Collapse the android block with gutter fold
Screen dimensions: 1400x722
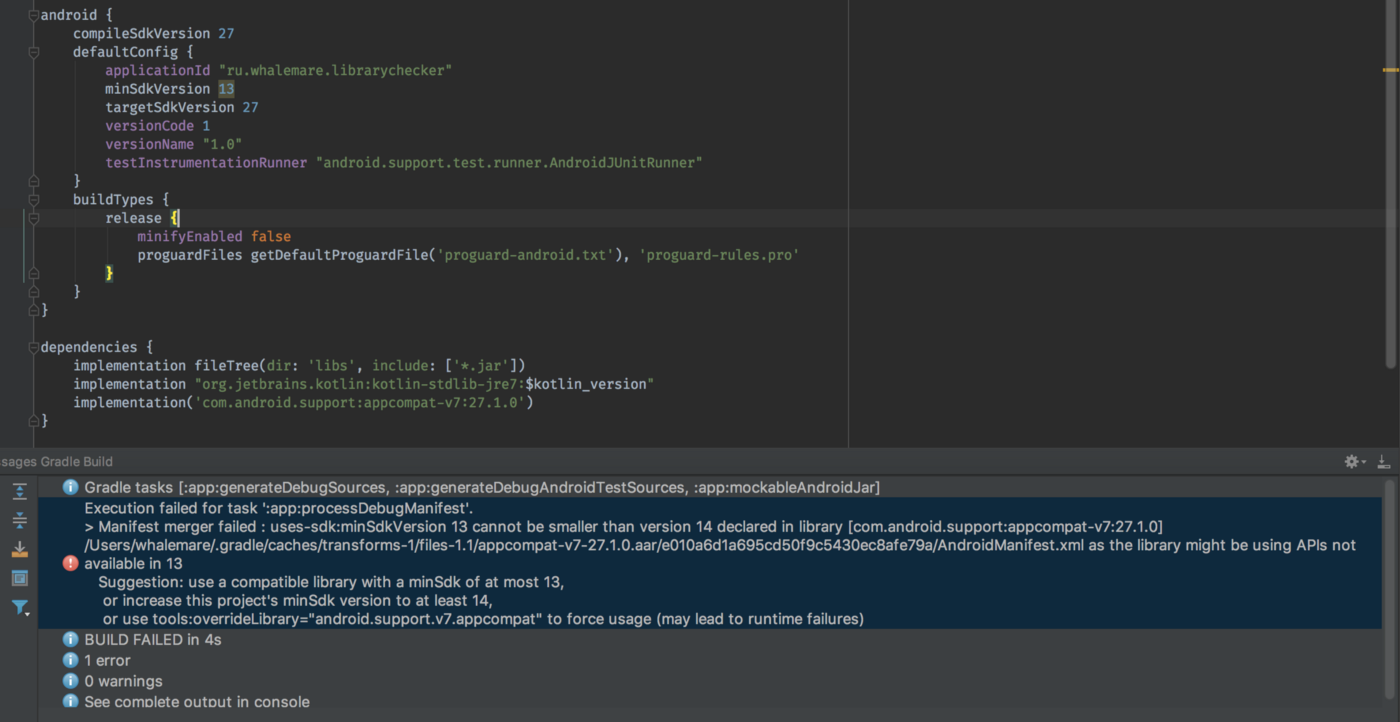coord(33,15)
